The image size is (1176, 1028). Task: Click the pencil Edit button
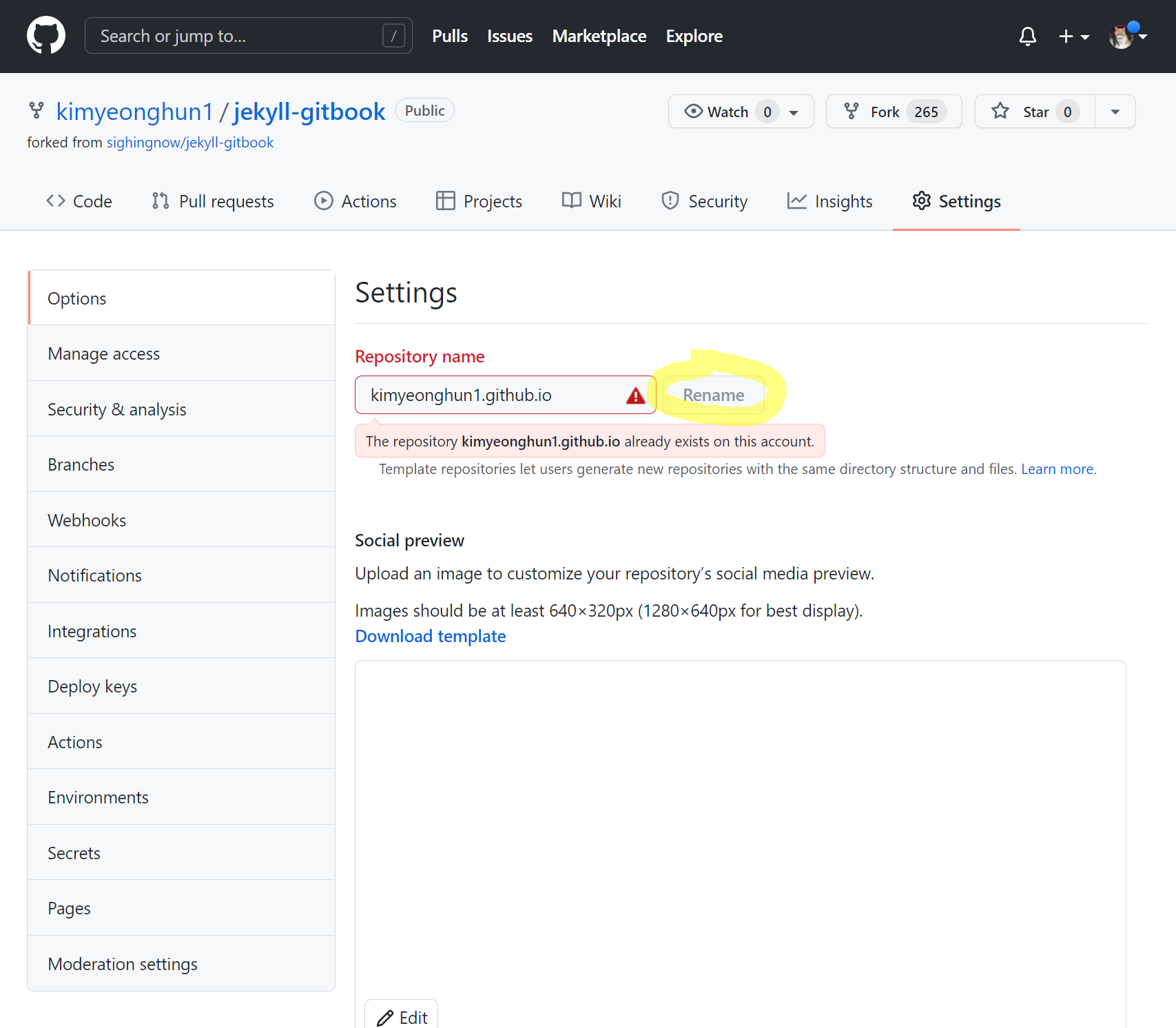pos(402,1017)
